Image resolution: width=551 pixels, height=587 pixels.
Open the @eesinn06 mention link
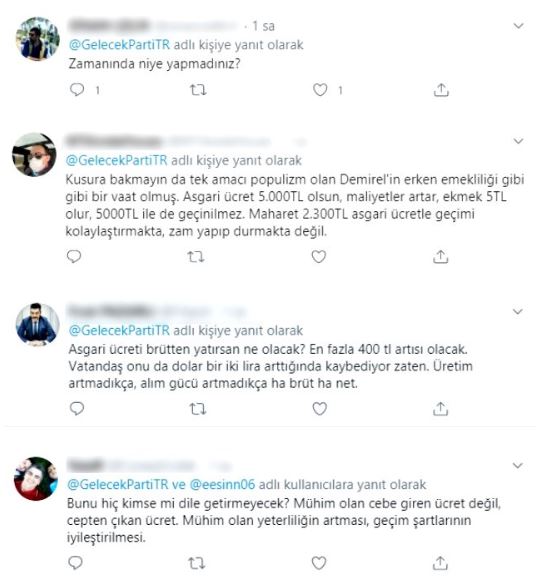pos(222,484)
